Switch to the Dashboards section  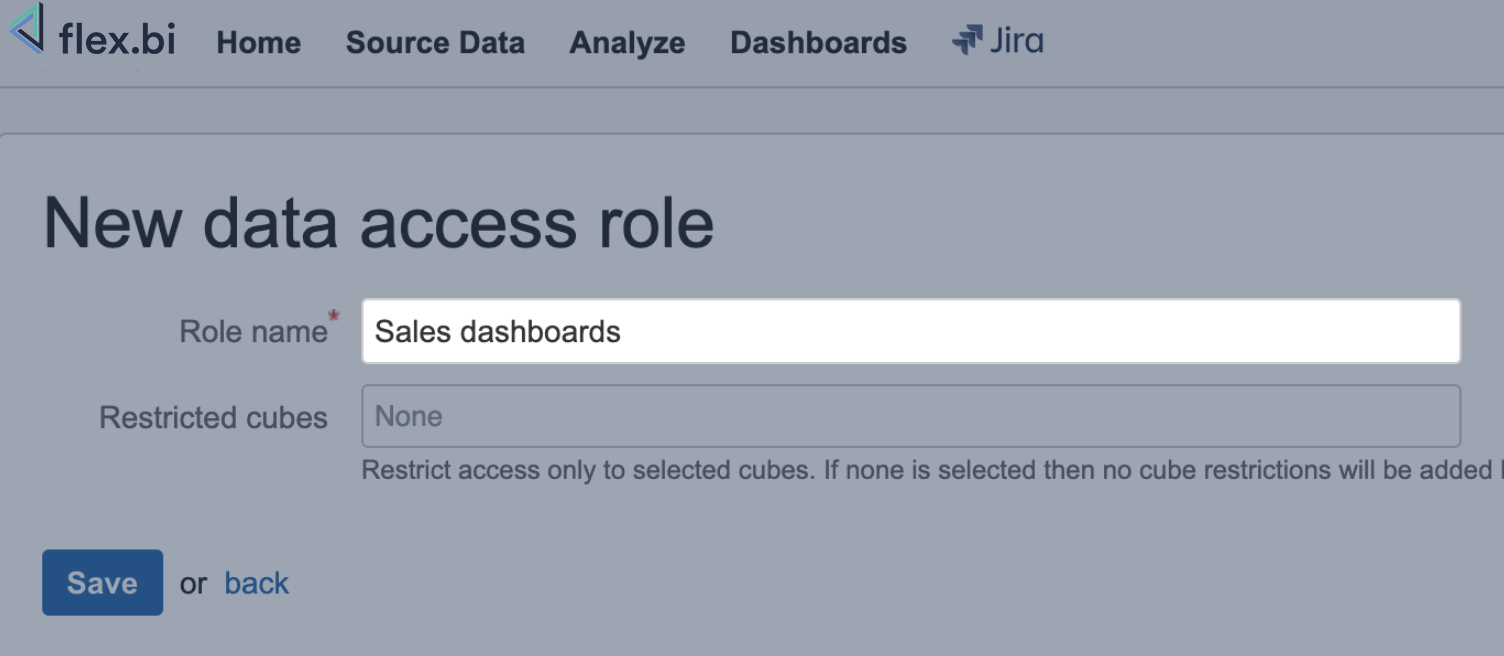coord(818,43)
